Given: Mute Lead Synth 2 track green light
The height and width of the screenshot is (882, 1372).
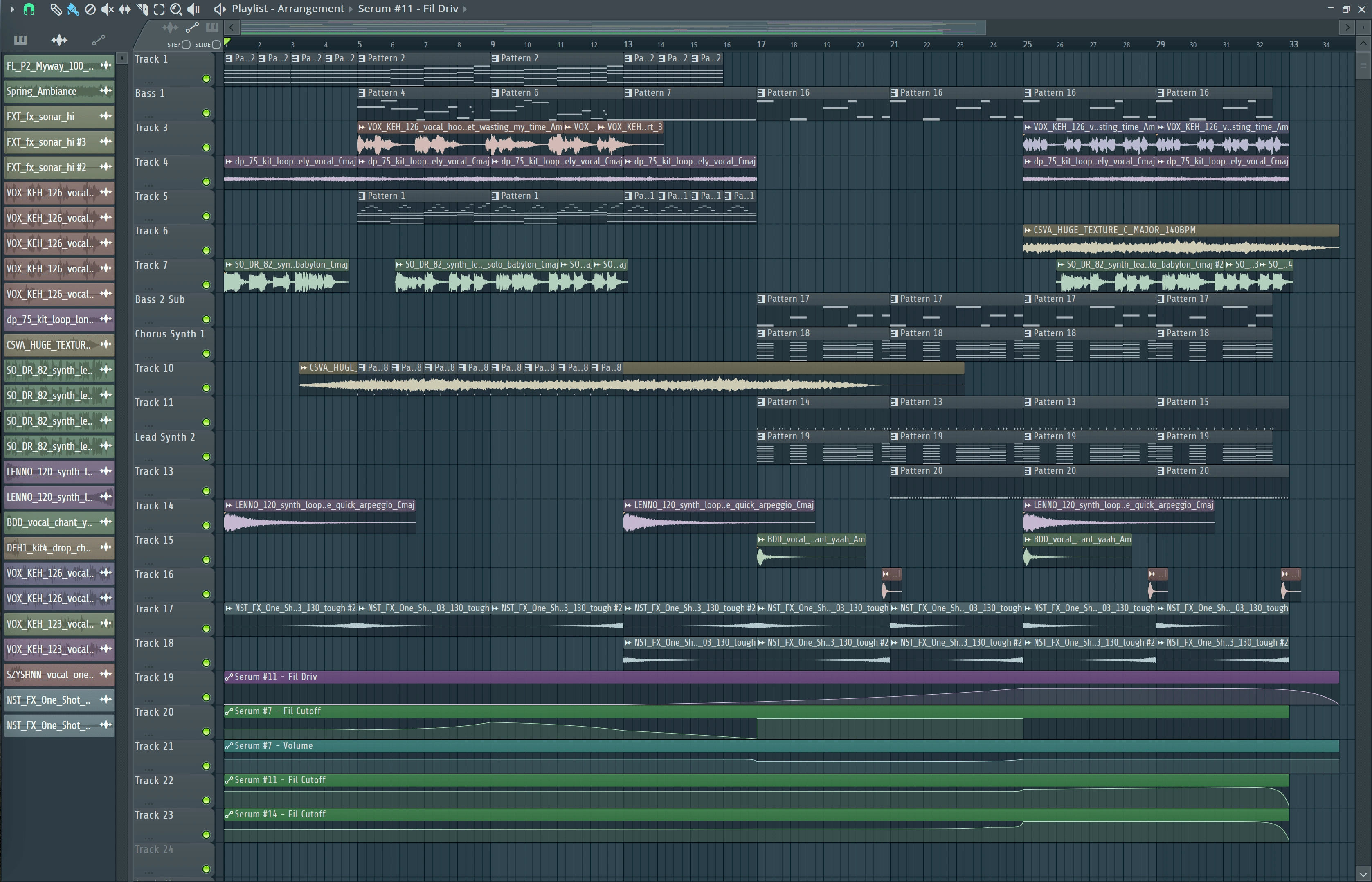Looking at the screenshot, I should (x=206, y=457).
